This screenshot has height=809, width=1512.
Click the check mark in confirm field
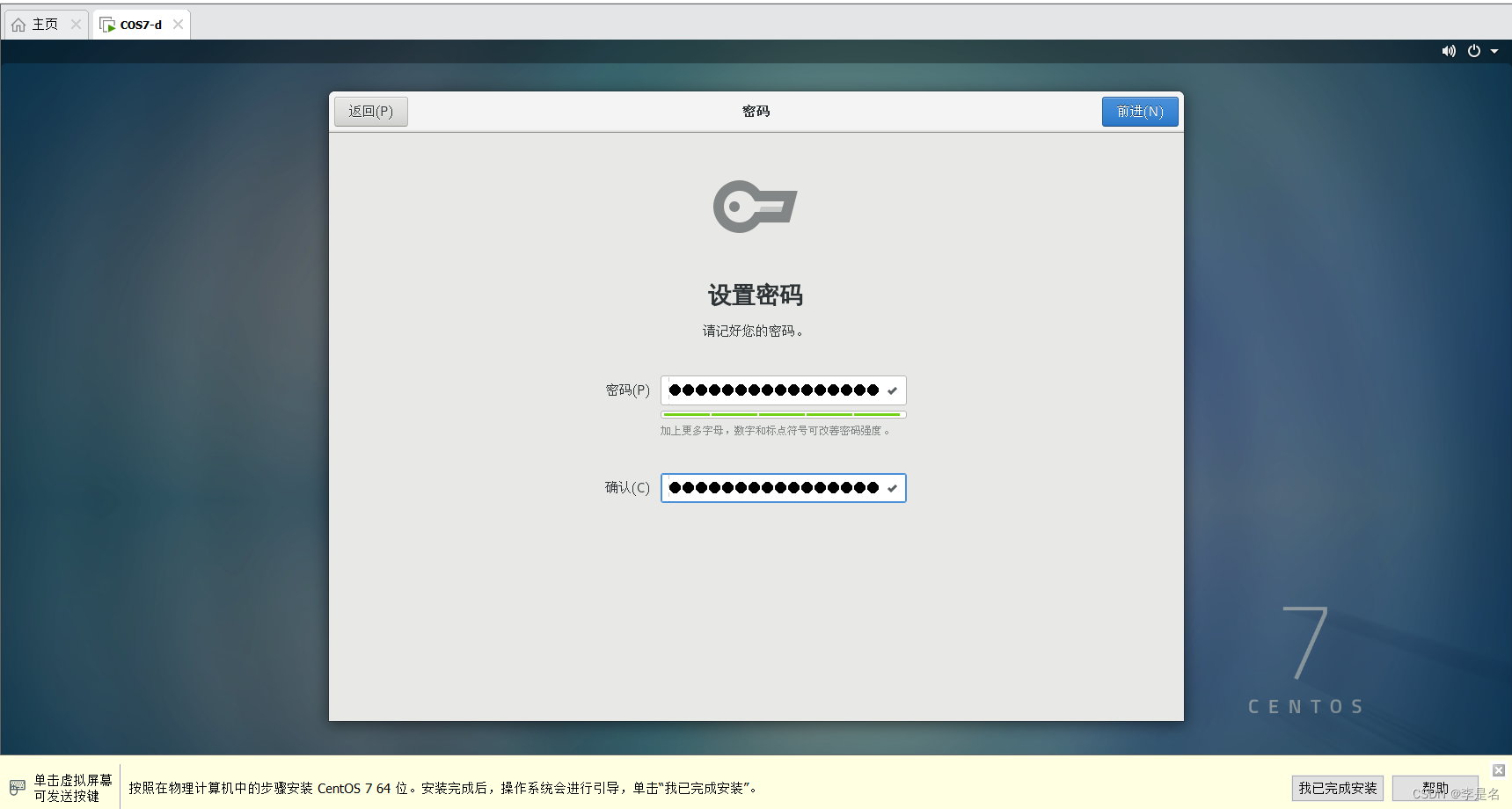click(x=892, y=488)
